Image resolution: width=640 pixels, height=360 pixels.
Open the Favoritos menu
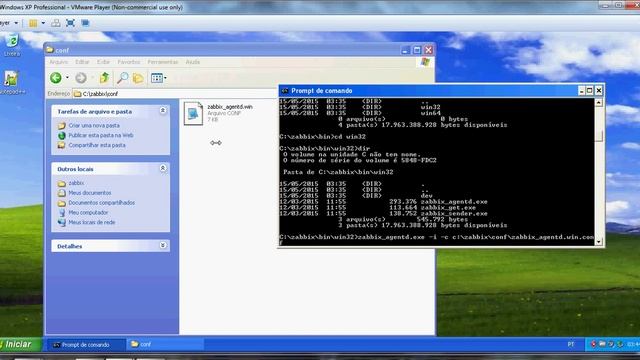tap(129, 62)
